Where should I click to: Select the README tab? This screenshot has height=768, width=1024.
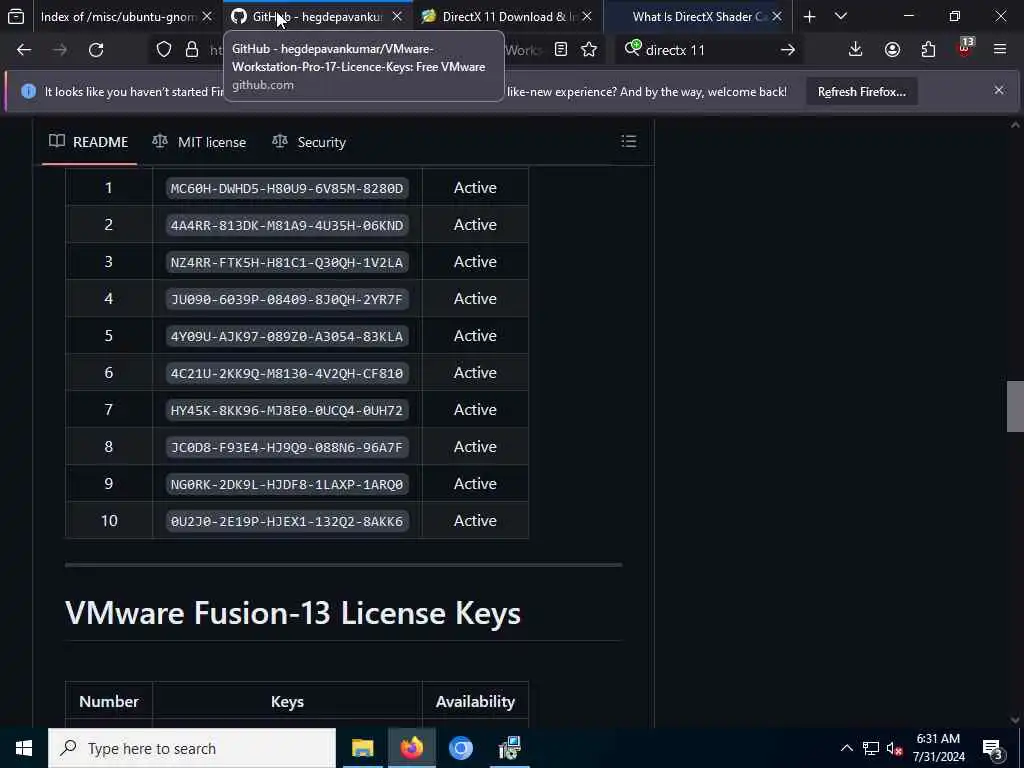(89, 142)
